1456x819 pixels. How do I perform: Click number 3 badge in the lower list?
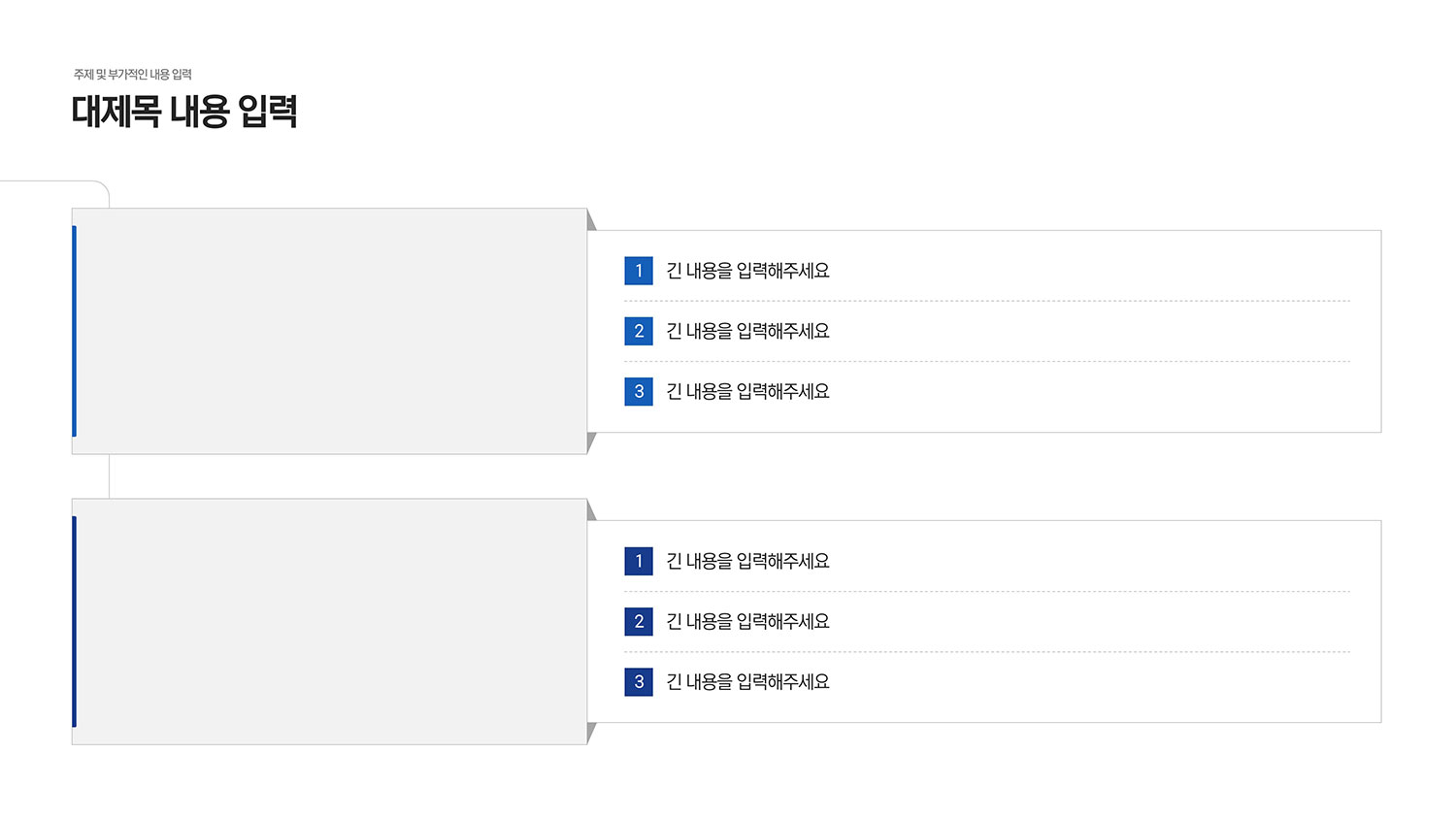pyautogui.click(x=639, y=681)
